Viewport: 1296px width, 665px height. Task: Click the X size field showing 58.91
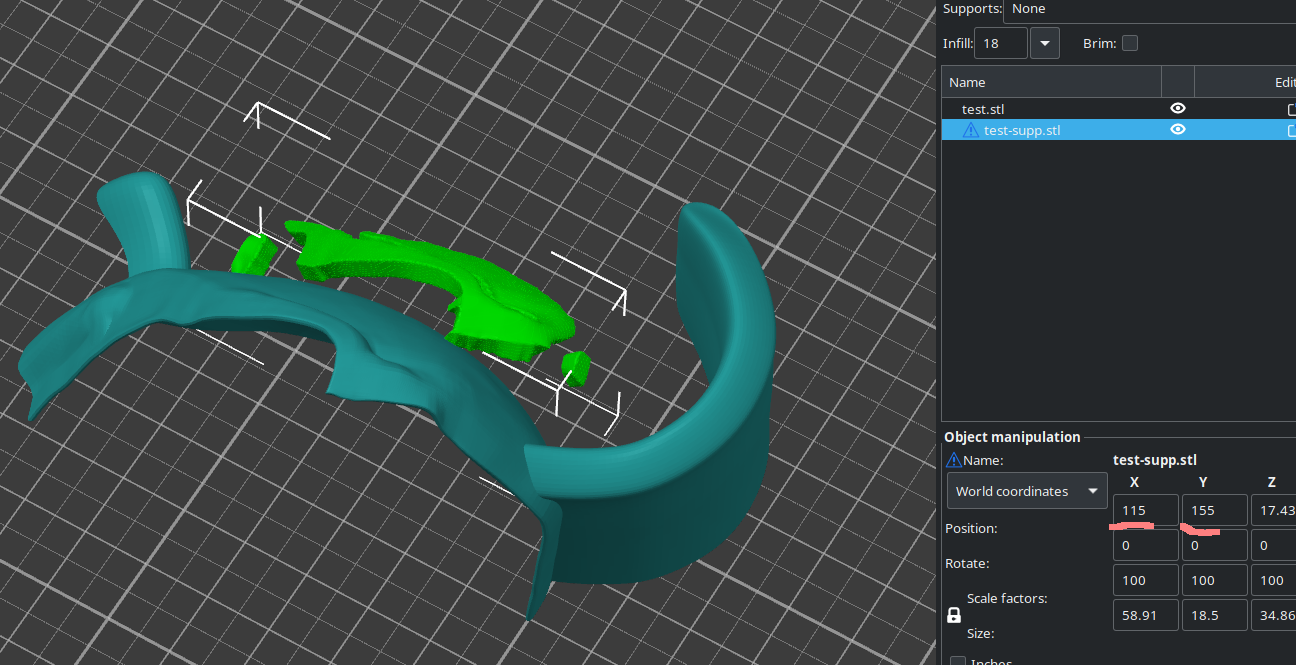coord(1146,615)
